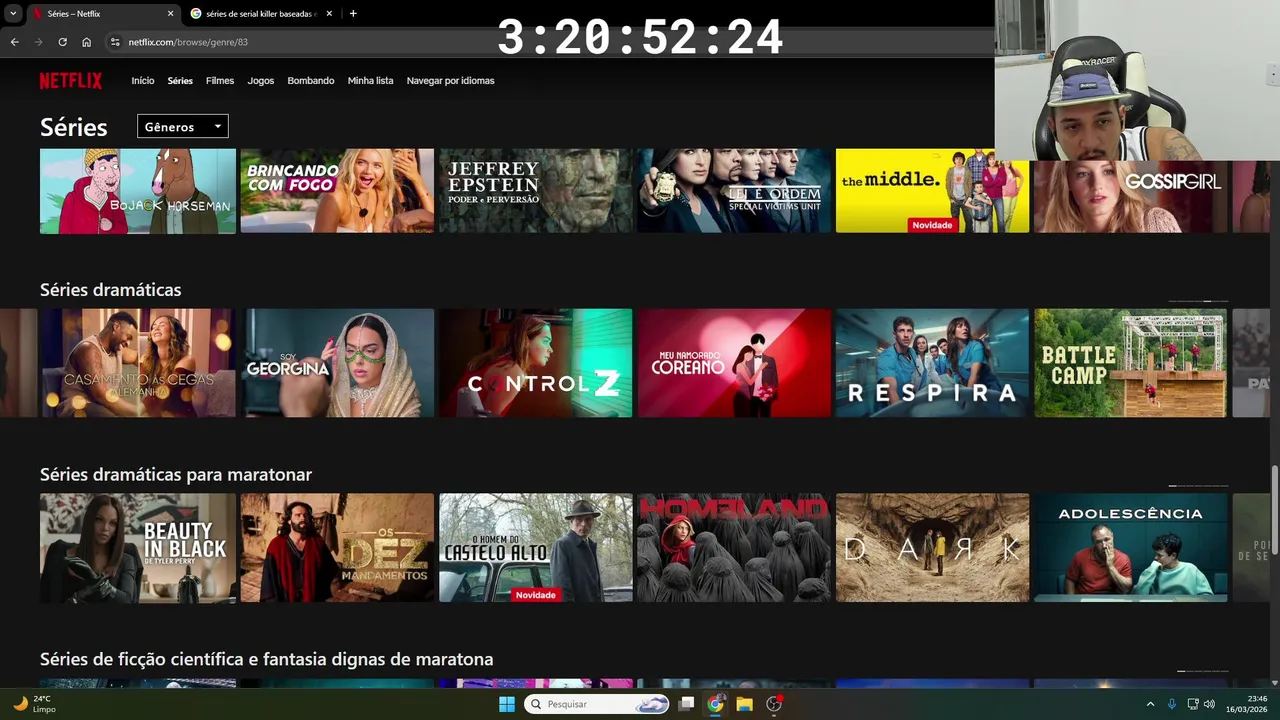Image resolution: width=1280 pixels, height=720 pixels.
Task: Open the Windows Start menu
Action: (x=507, y=704)
